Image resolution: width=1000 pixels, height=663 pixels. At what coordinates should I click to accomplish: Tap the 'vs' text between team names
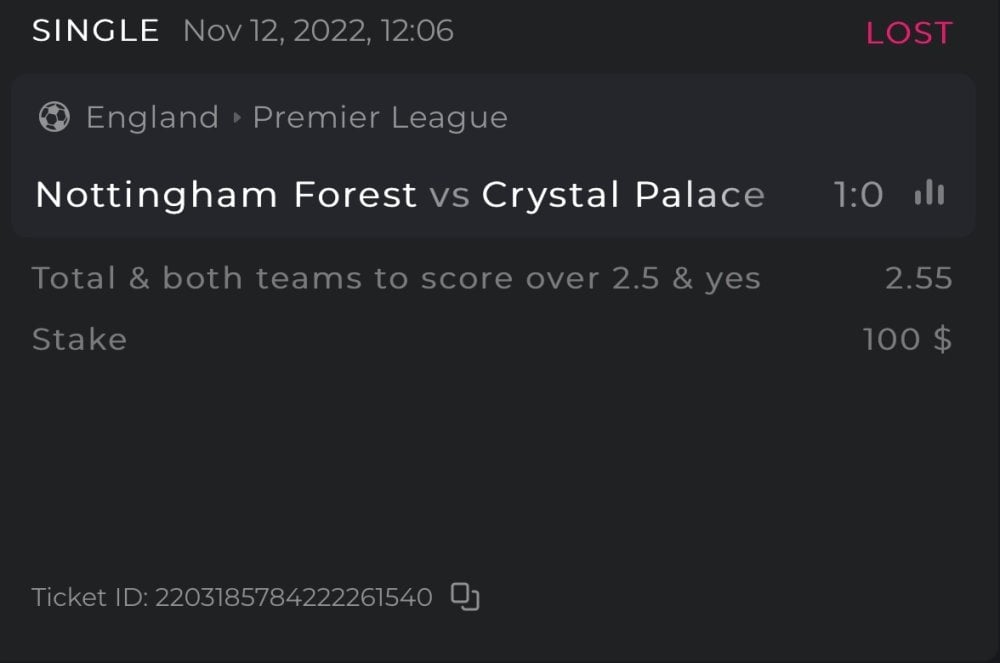click(450, 195)
